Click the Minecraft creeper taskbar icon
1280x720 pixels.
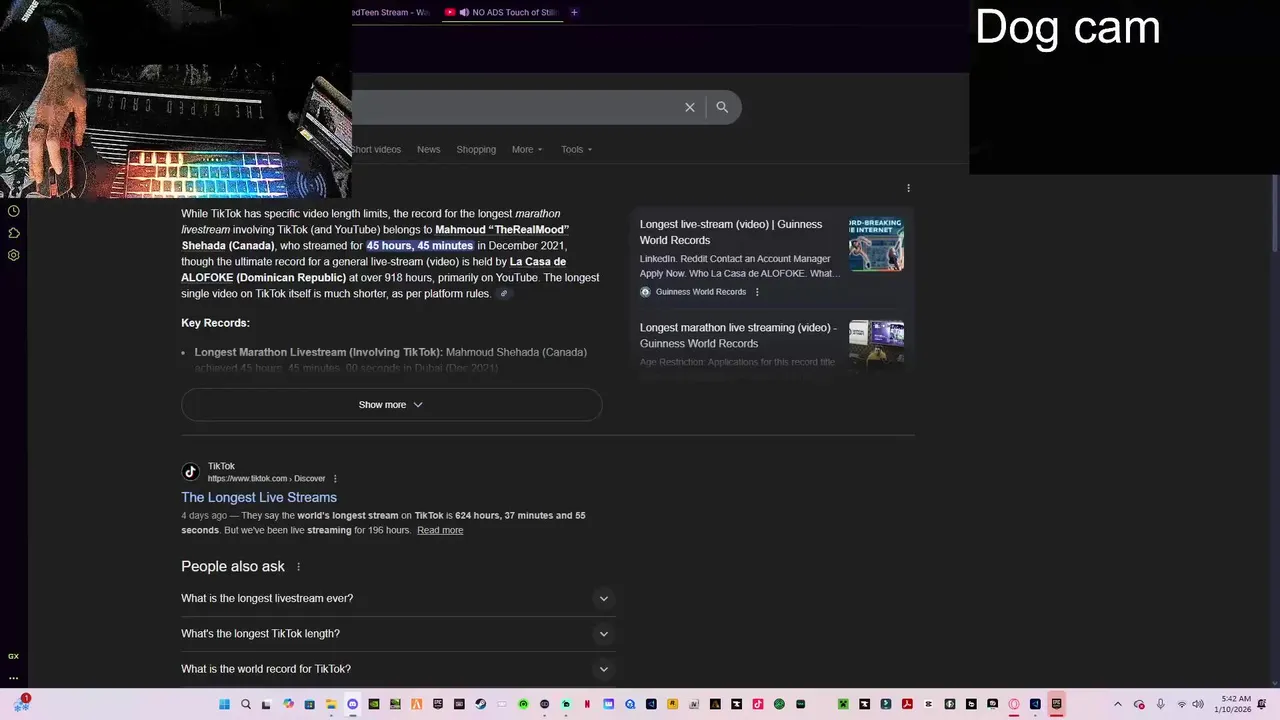point(842,704)
